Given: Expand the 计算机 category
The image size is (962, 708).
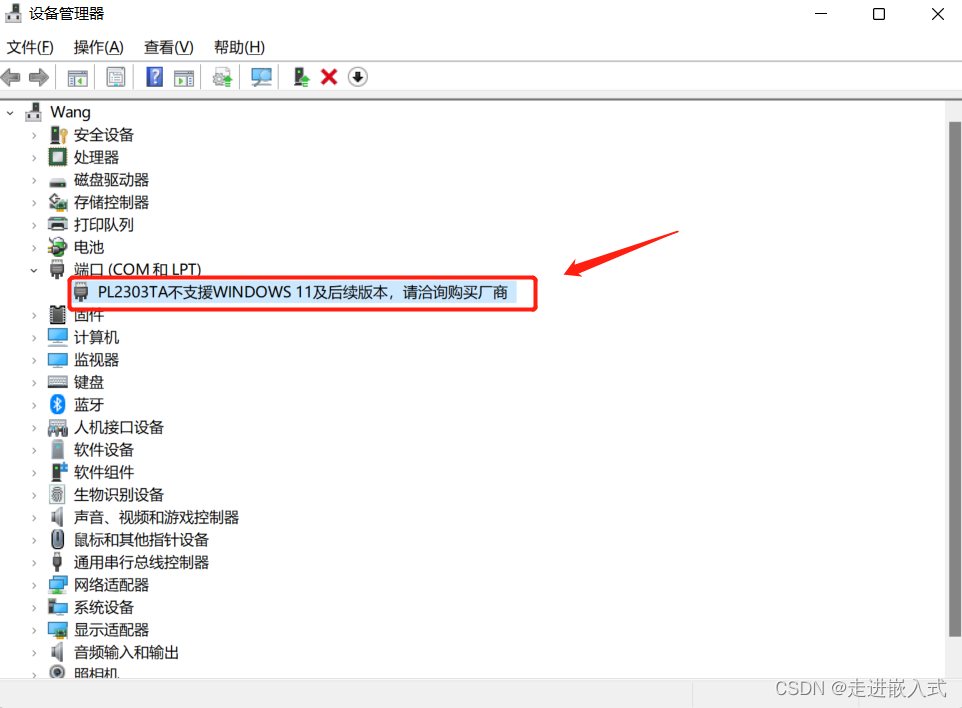Looking at the screenshot, I should tap(34, 338).
